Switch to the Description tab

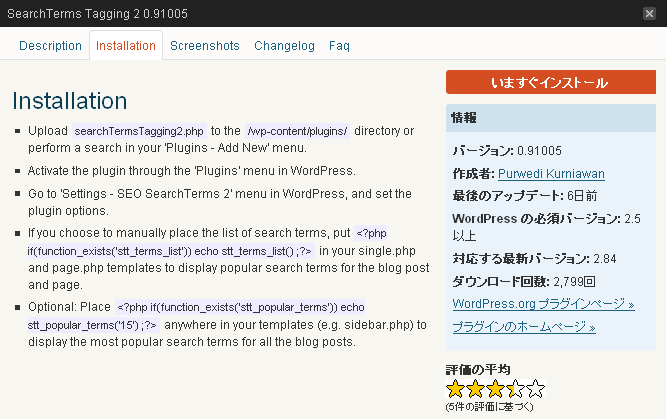(x=50, y=46)
